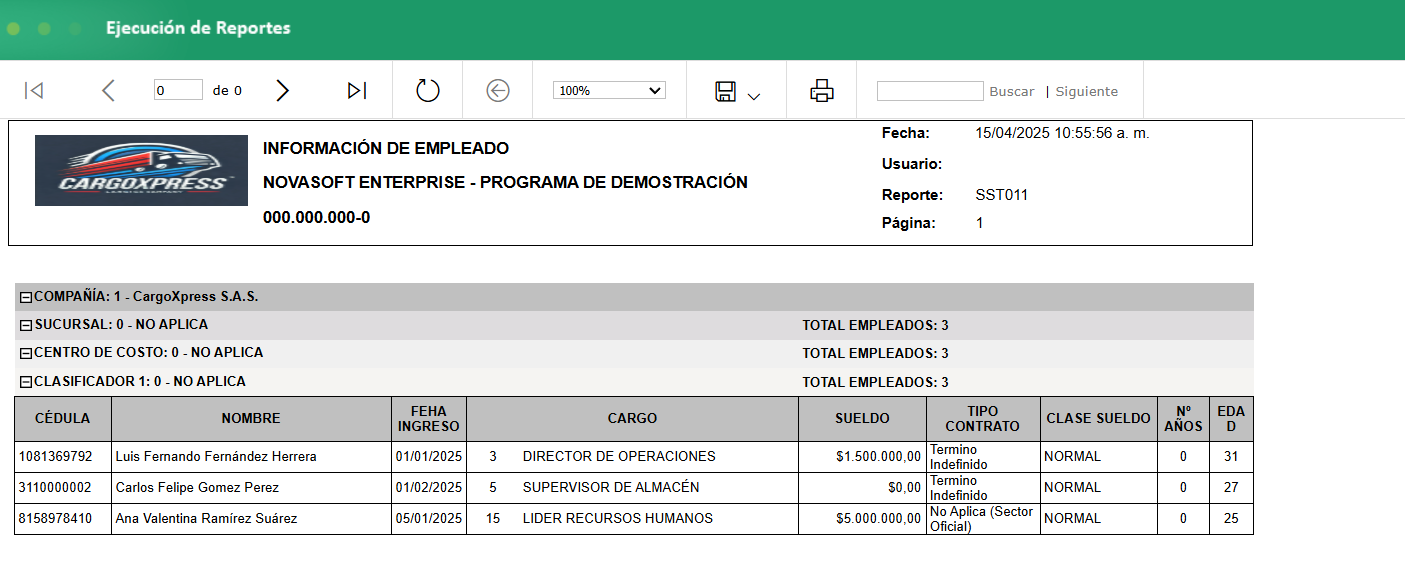Go to first report page
This screenshot has height=586, width=1405.
[x=34, y=91]
